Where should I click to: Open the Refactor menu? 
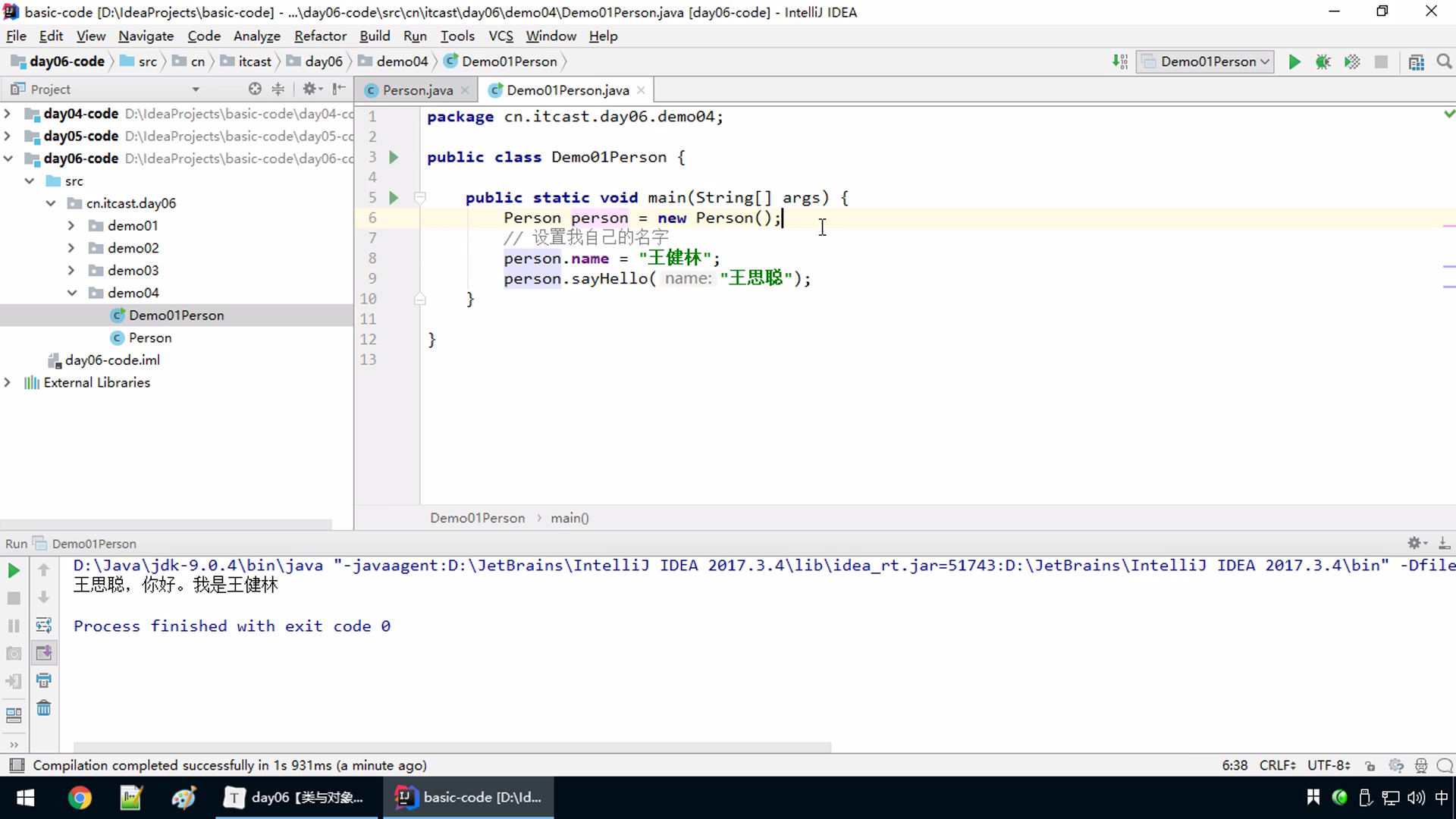coord(320,36)
